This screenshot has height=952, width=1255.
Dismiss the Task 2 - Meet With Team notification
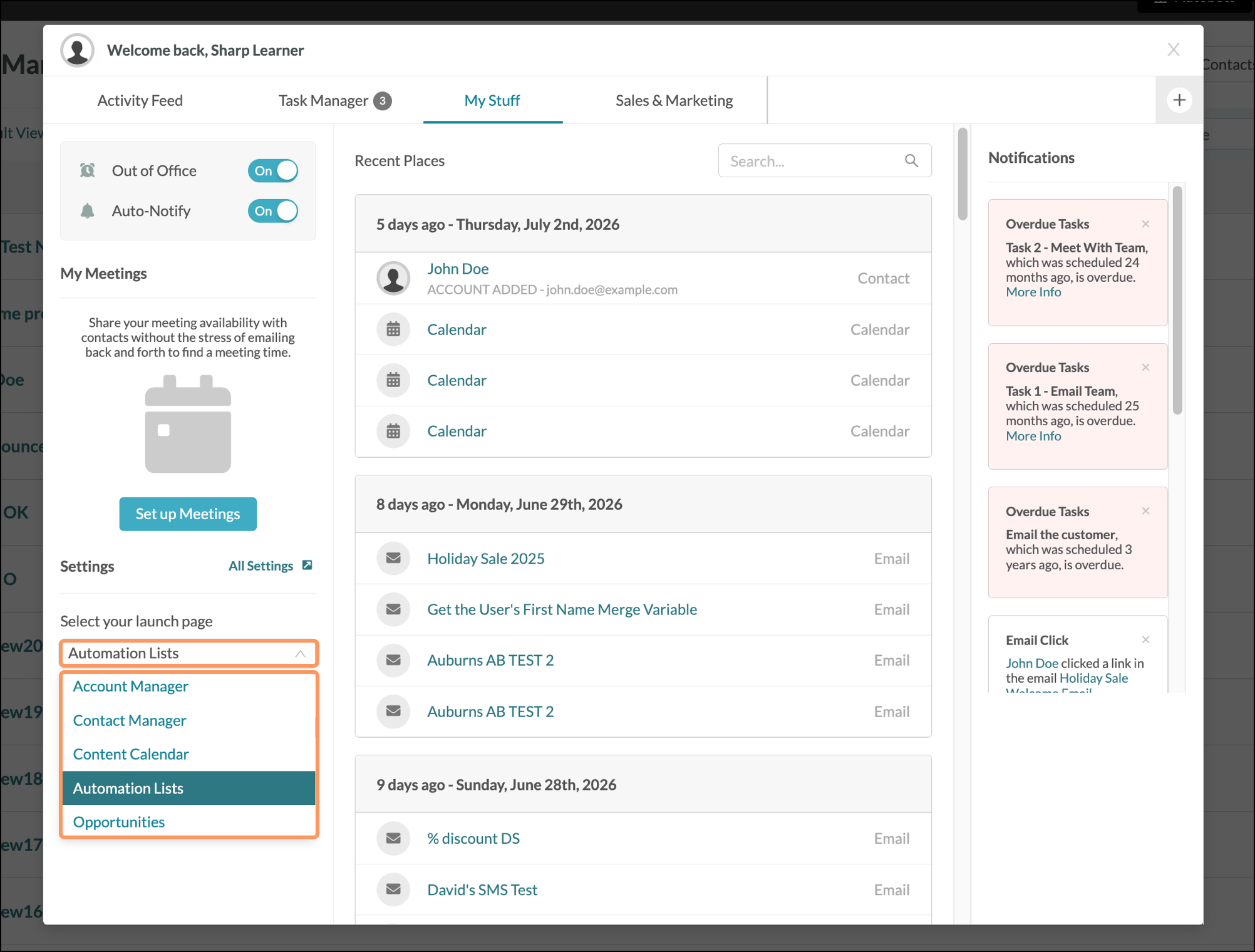pos(1145,224)
